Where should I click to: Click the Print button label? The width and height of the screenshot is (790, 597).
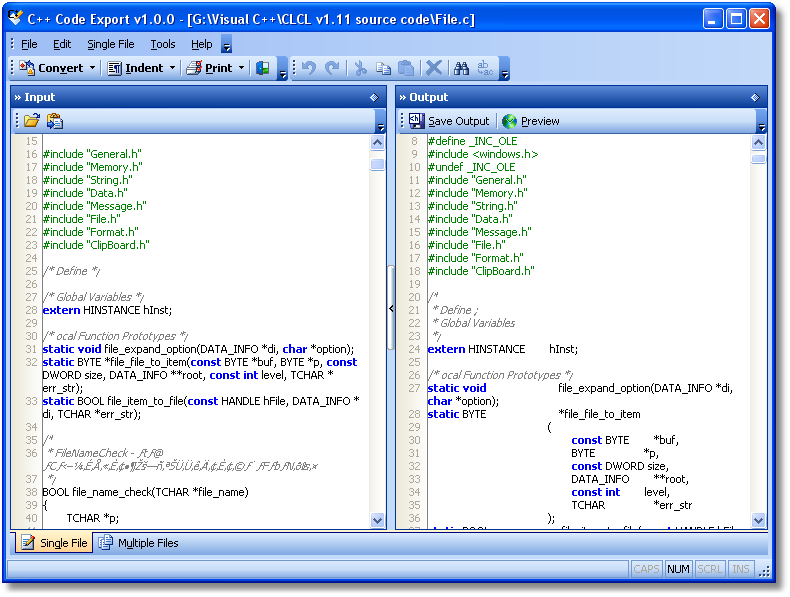(x=219, y=68)
